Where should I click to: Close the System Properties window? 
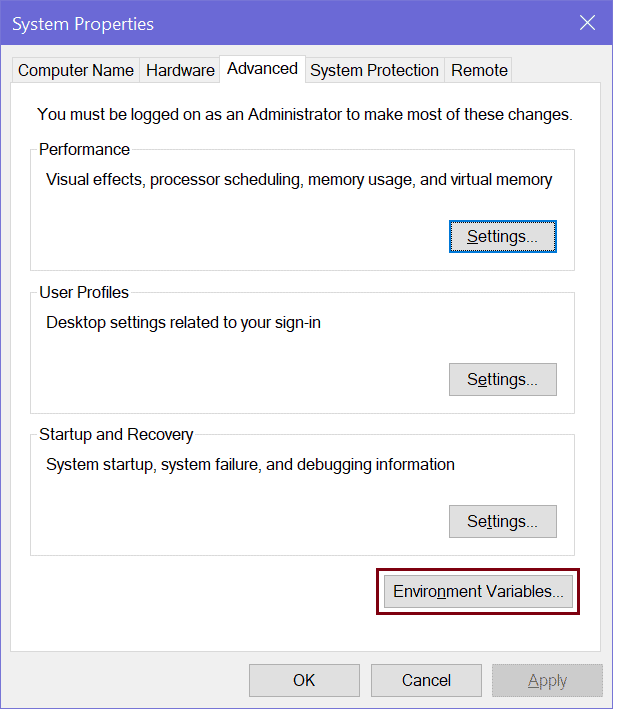(x=585, y=23)
